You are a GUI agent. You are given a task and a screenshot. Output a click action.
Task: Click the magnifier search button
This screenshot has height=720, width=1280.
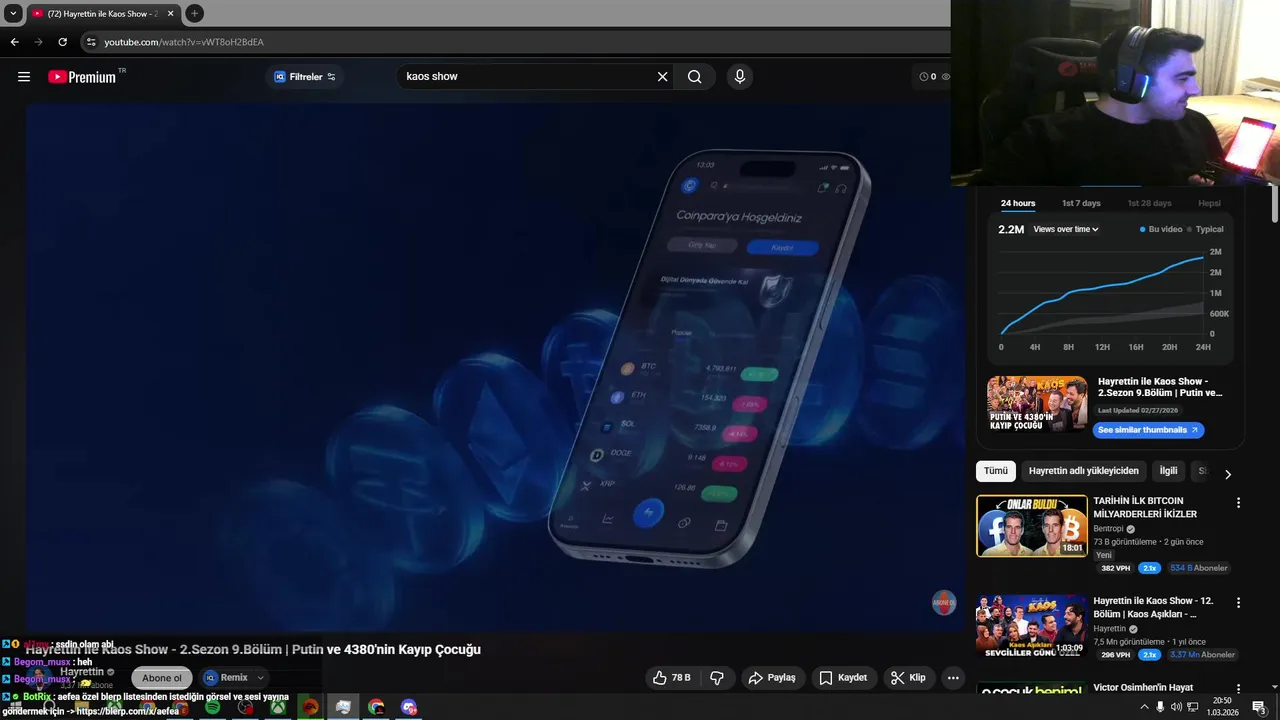(694, 77)
